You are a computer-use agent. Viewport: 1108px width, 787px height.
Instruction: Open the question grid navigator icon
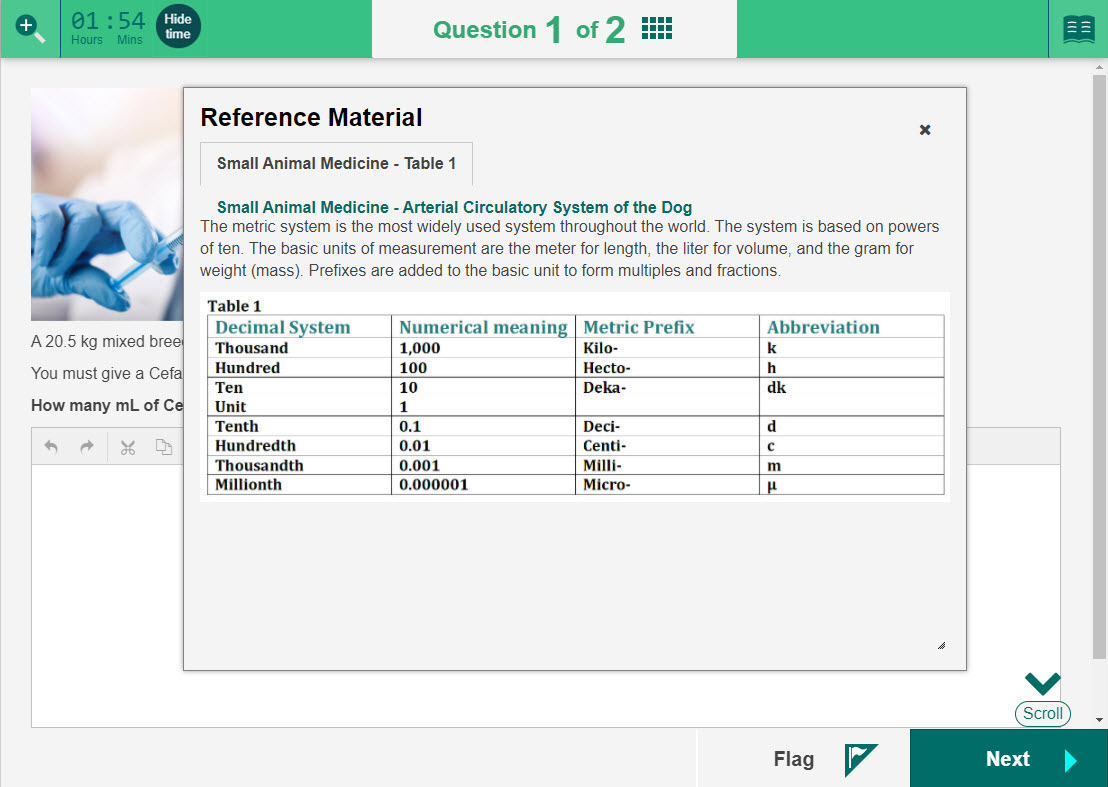pos(656,29)
